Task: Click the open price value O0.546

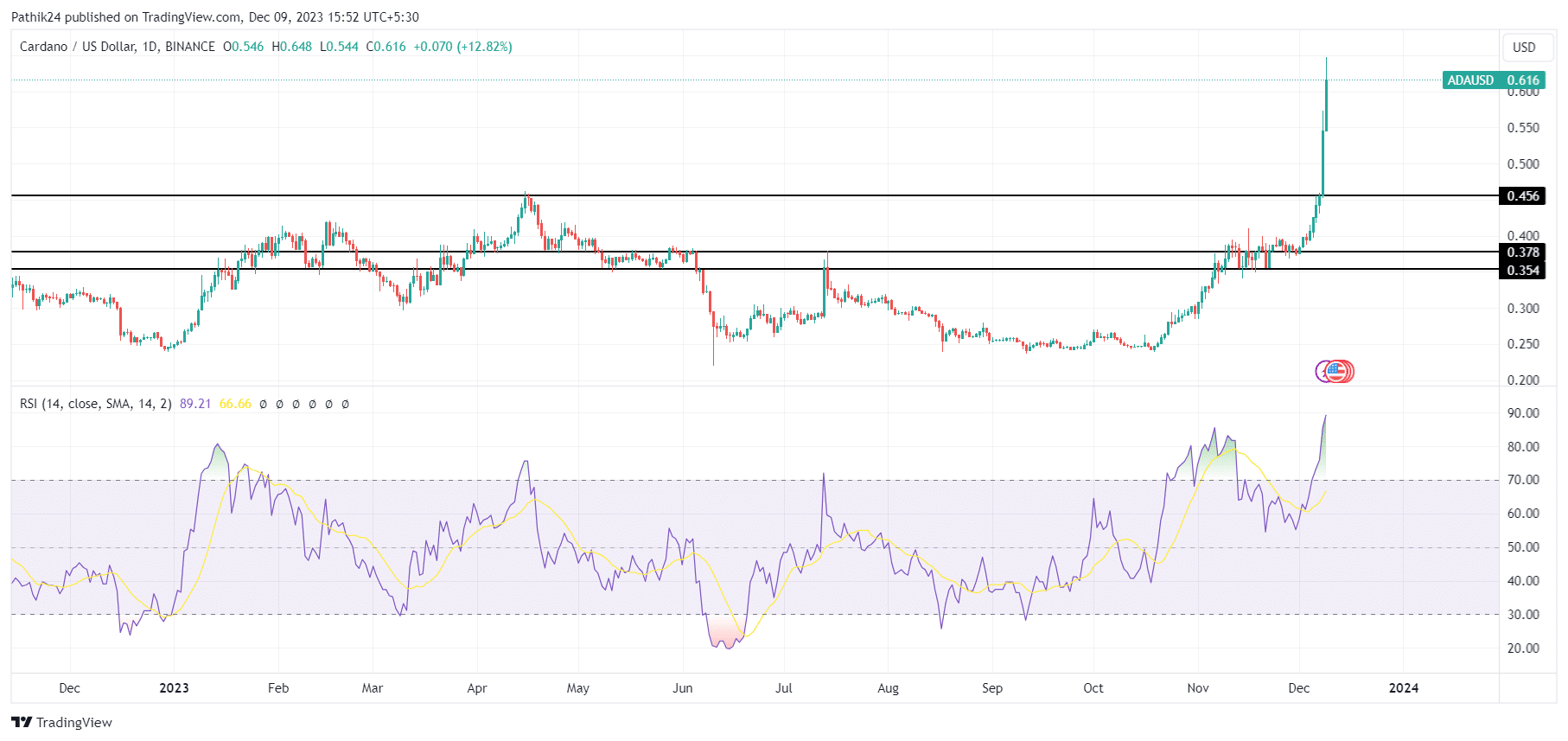Action: pos(243,47)
